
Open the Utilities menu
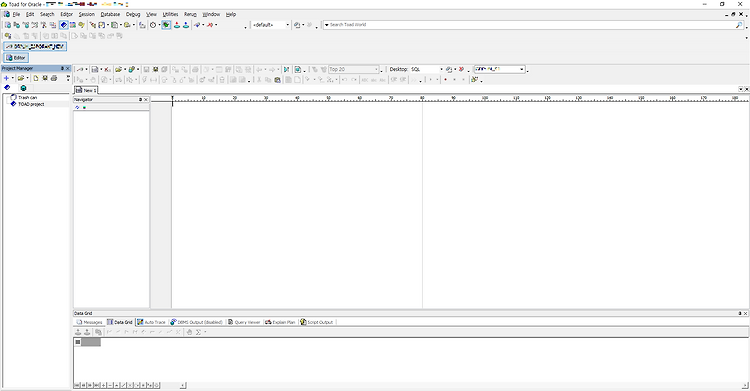point(170,14)
